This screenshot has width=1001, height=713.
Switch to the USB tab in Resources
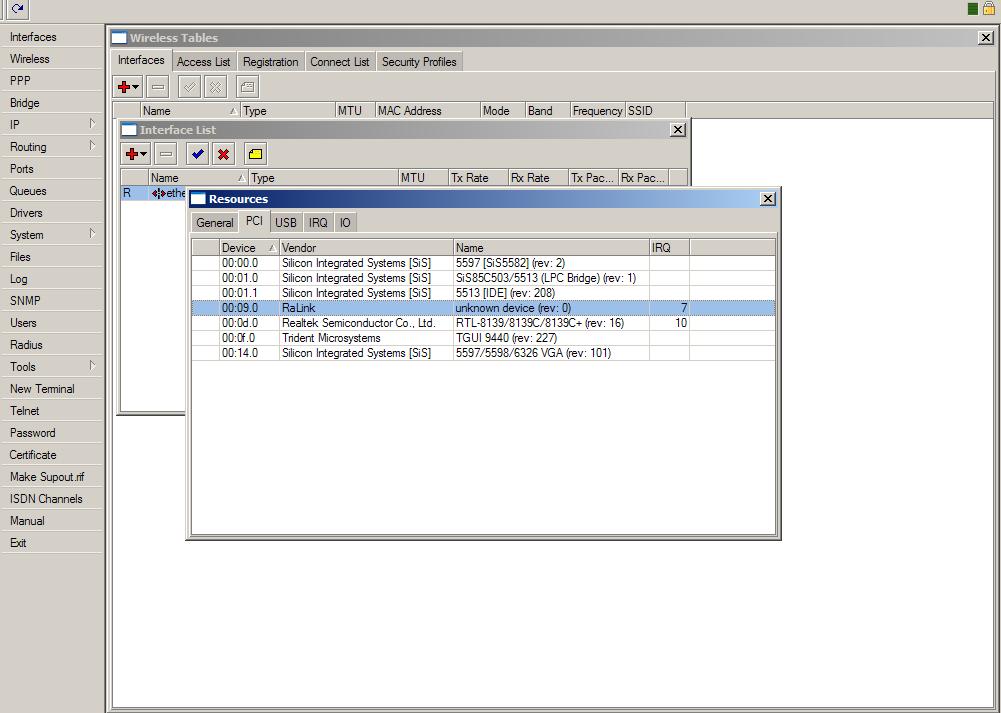286,223
